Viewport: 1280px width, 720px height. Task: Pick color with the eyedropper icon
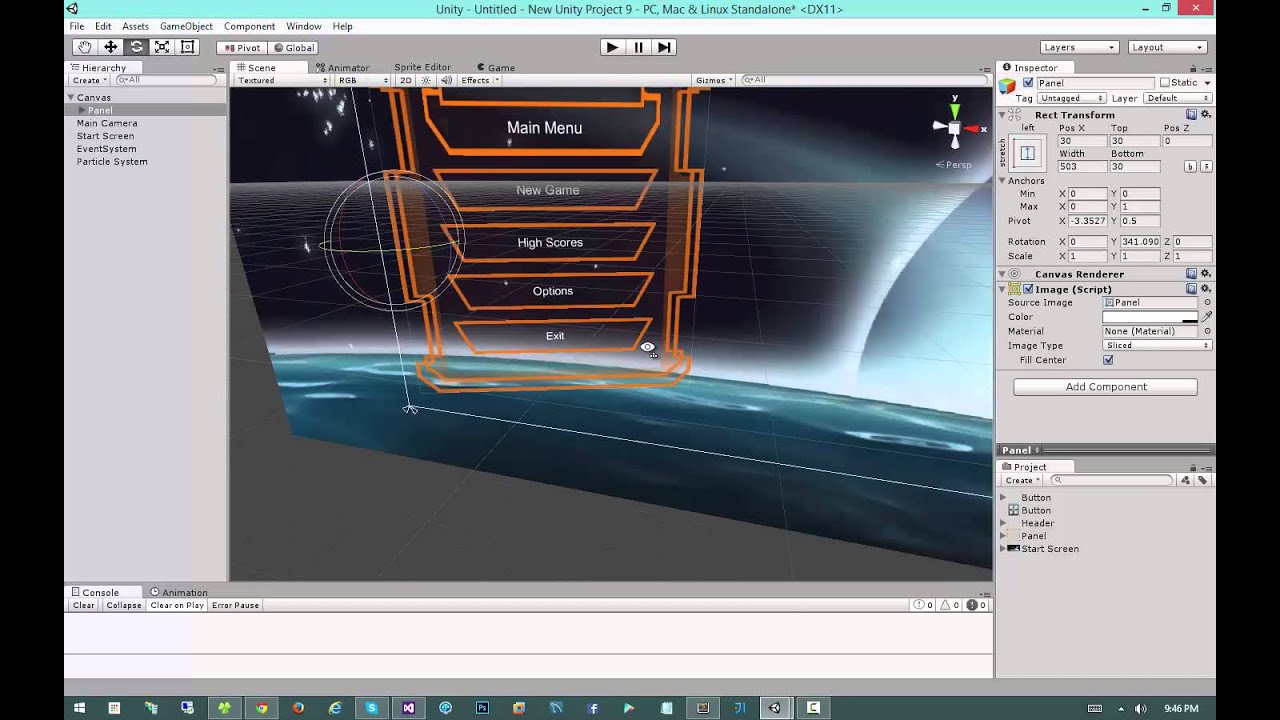coord(1207,317)
